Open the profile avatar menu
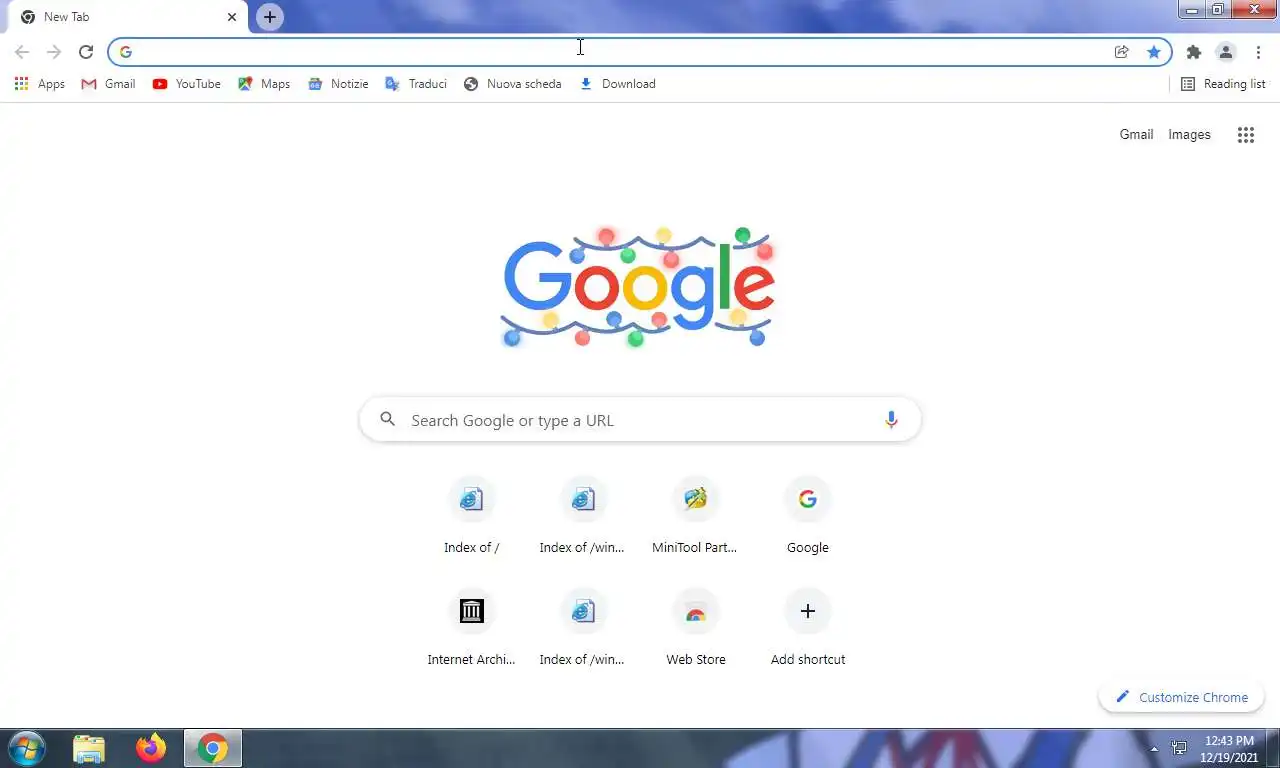This screenshot has height=768, width=1280. [1226, 52]
